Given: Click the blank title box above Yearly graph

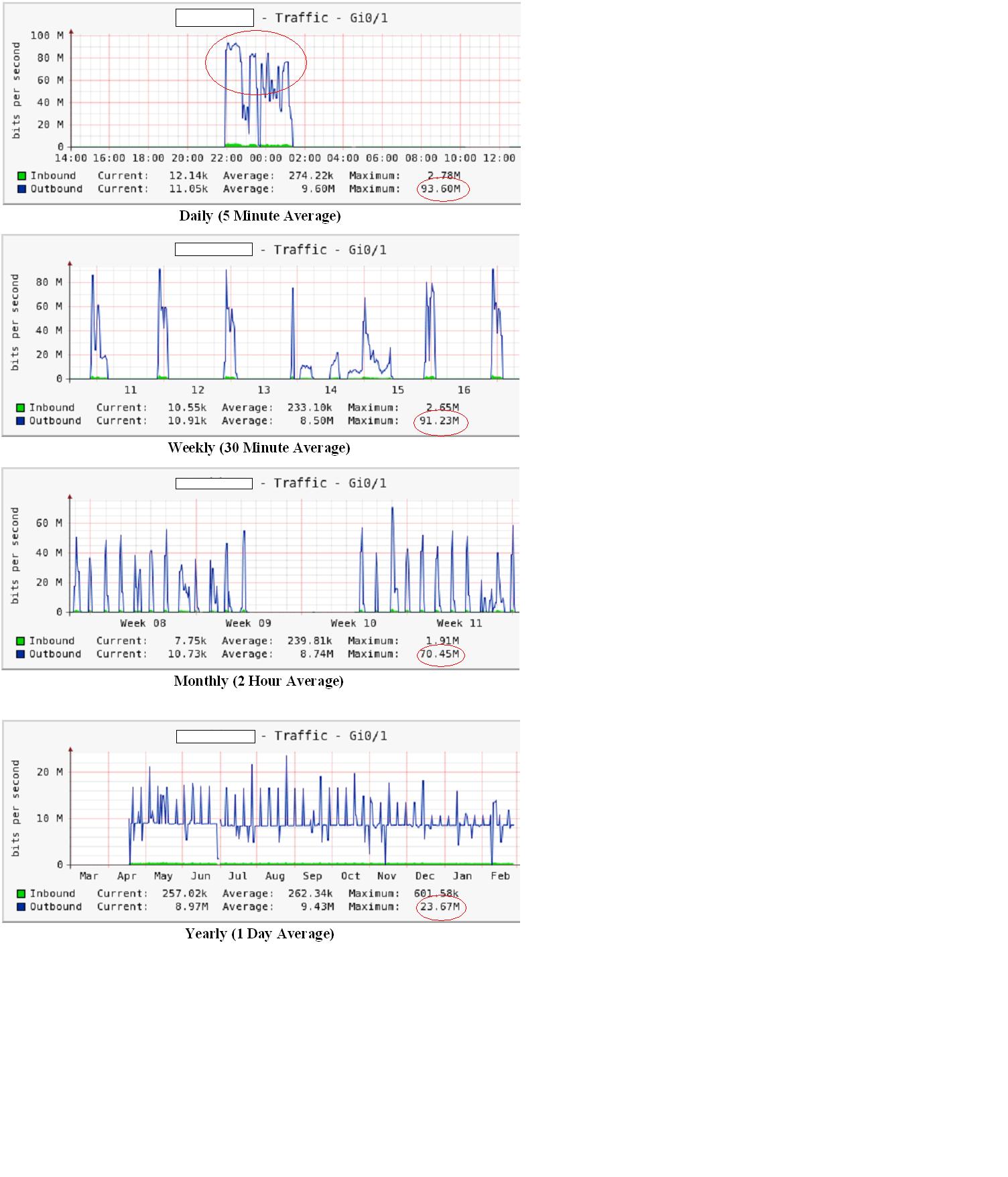Looking at the screenshot, I should [x=216, y=737].
